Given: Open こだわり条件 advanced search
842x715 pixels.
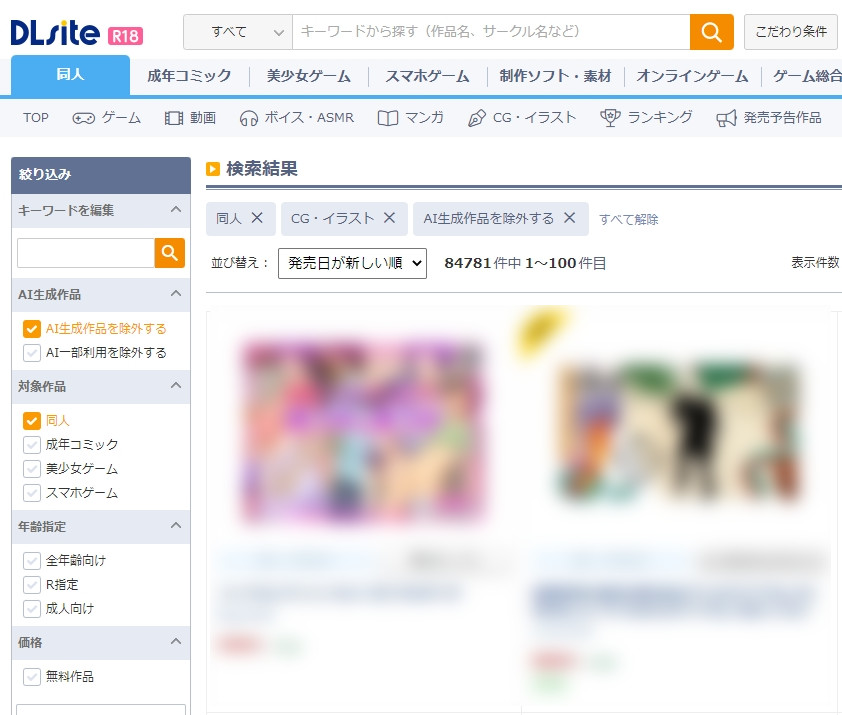Looking at the screenshot, I should tap(789, 33).
